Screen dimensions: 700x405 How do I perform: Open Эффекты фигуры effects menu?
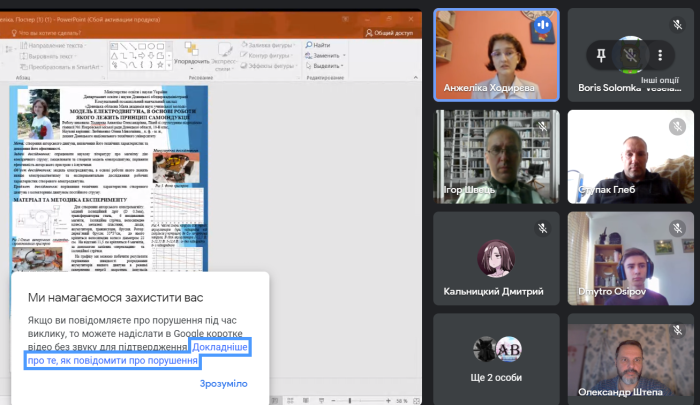[267, 66]
